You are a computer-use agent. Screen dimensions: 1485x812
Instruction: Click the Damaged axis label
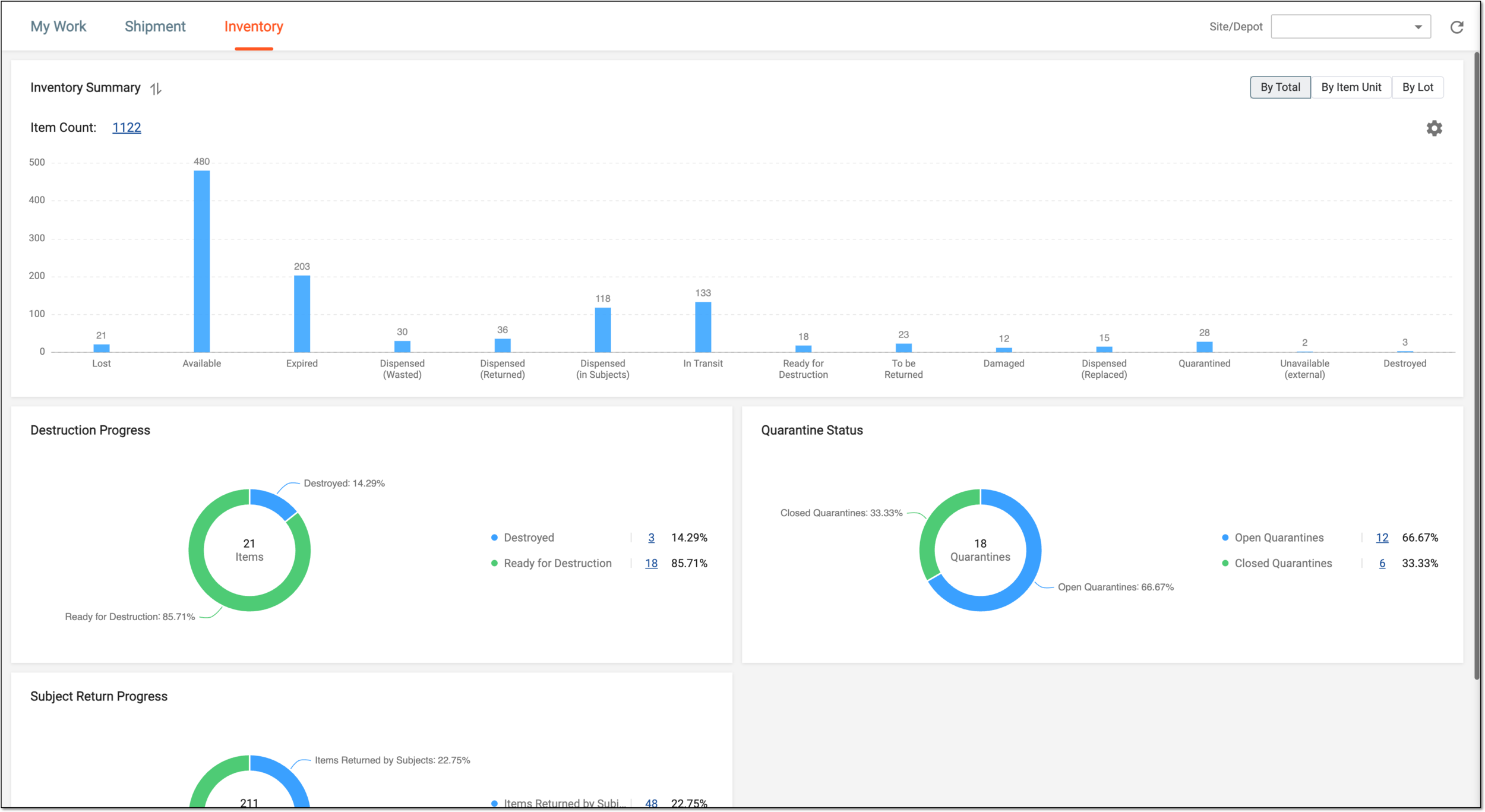coord(1003,364)
